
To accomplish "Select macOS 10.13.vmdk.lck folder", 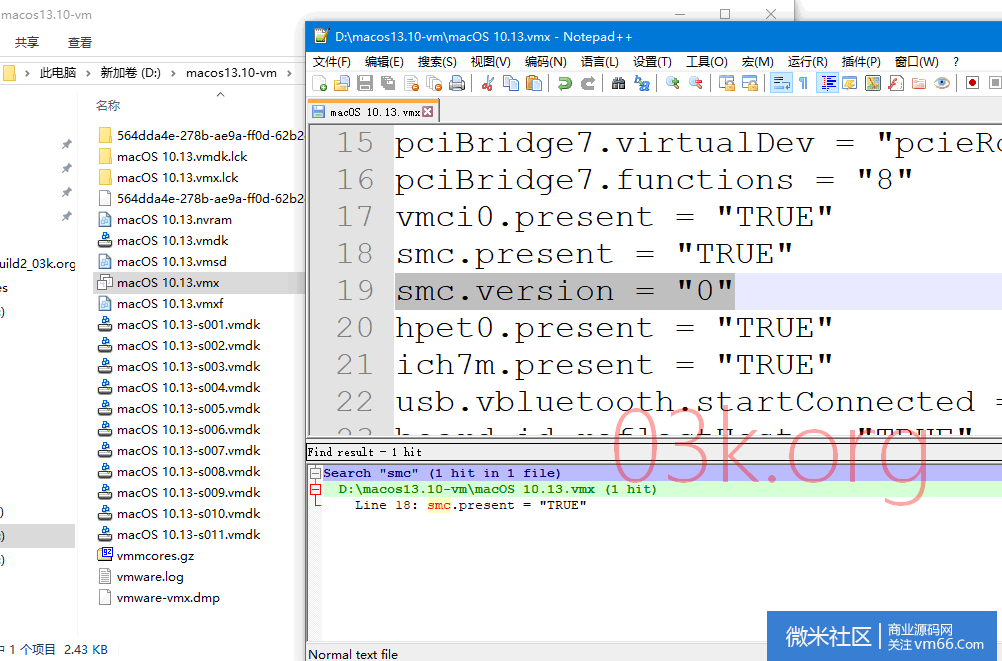I will point(181,157).
